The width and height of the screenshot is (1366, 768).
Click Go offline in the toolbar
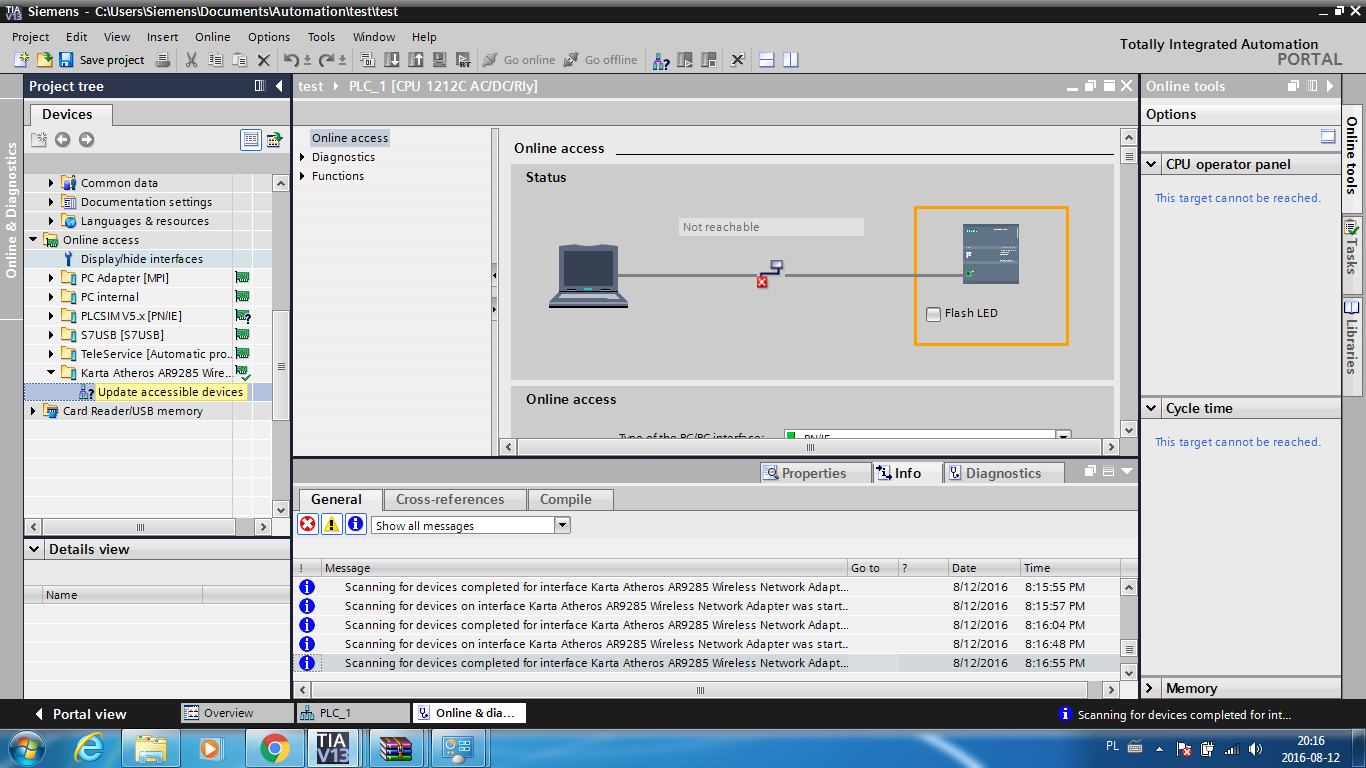[x=600, y=60]
